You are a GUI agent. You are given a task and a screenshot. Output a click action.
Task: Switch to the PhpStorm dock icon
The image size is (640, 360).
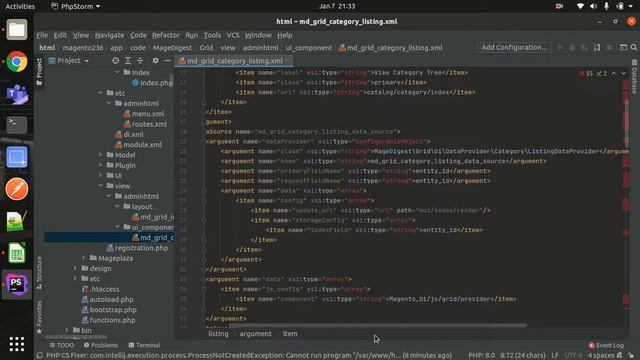(x=17, y=284)
